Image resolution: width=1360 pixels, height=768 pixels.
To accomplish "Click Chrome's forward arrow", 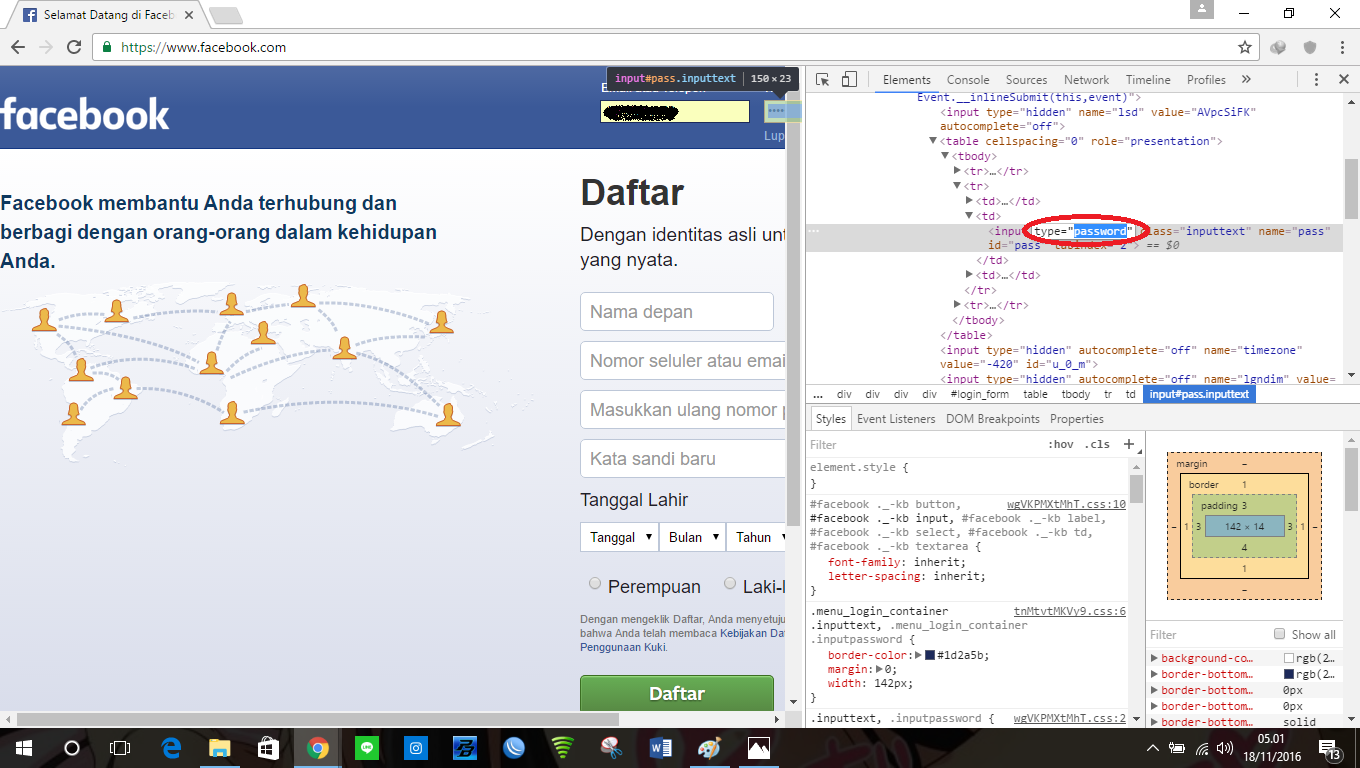I will (46, 47).
